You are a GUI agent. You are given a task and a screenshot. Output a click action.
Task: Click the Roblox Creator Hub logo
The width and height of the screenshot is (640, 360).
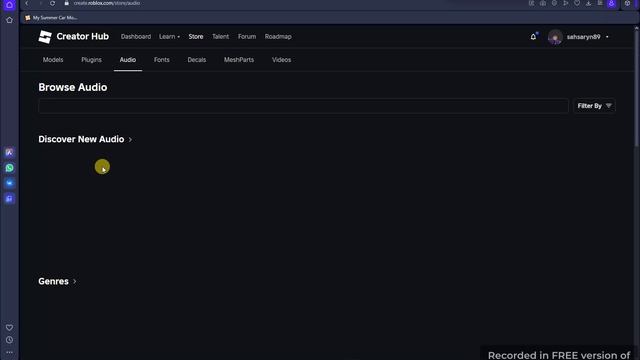45,37
